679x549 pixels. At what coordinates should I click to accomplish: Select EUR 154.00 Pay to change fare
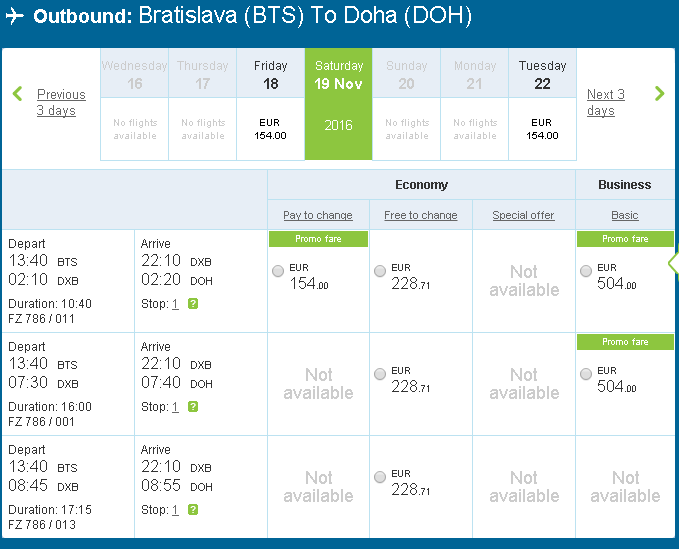[278, 271]
